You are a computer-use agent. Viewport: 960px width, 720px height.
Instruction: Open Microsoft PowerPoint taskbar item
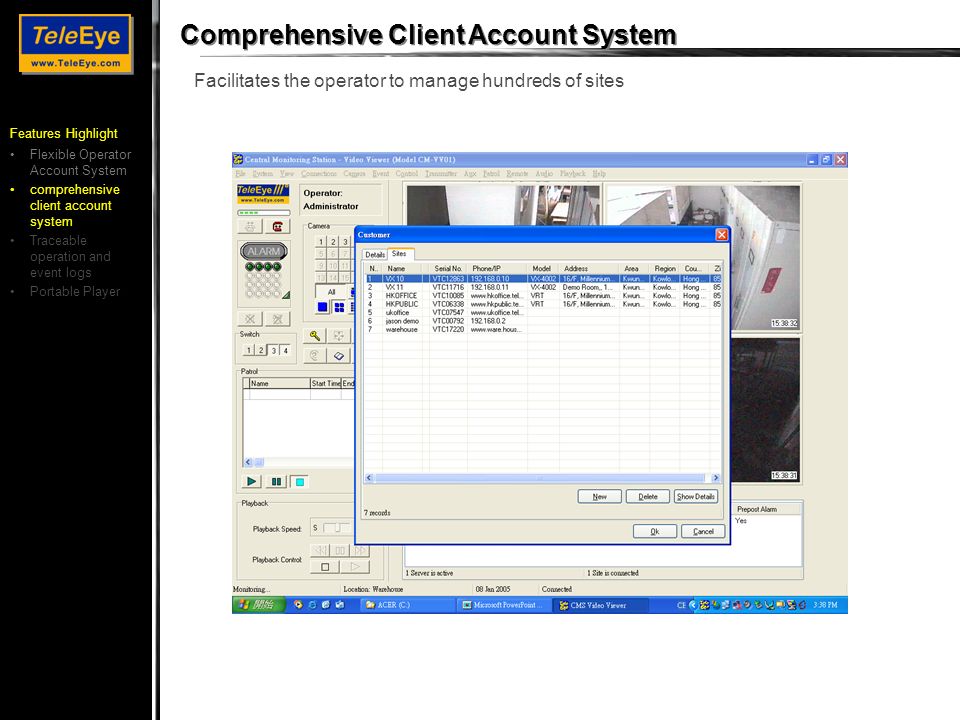[504, 605]
